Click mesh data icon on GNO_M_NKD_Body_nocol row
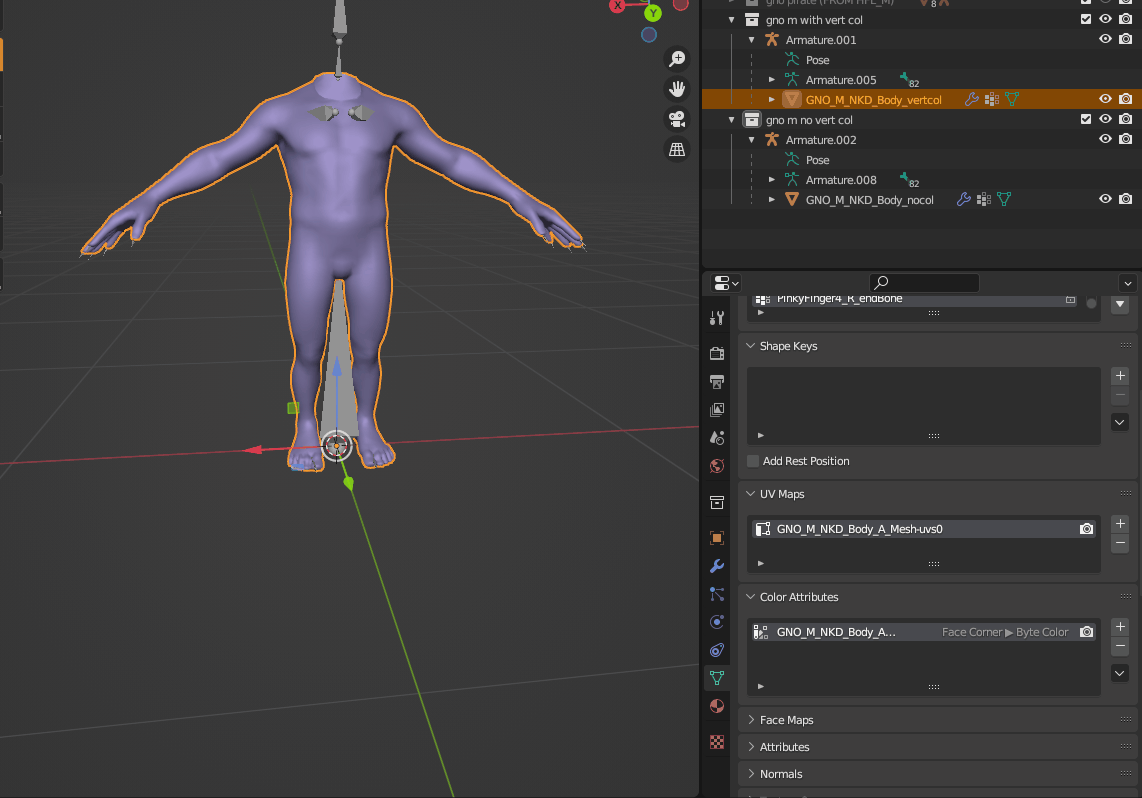 (1004, 199)
